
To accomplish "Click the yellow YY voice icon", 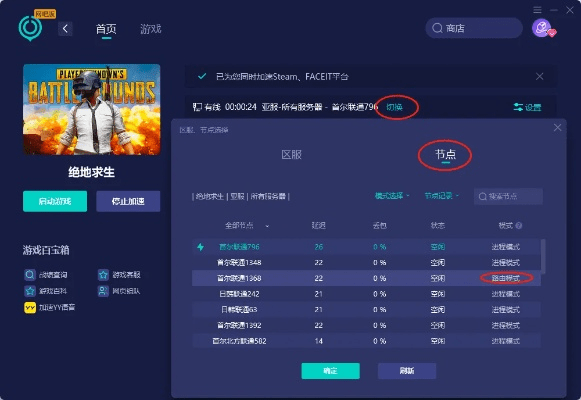I will (30, 307).
